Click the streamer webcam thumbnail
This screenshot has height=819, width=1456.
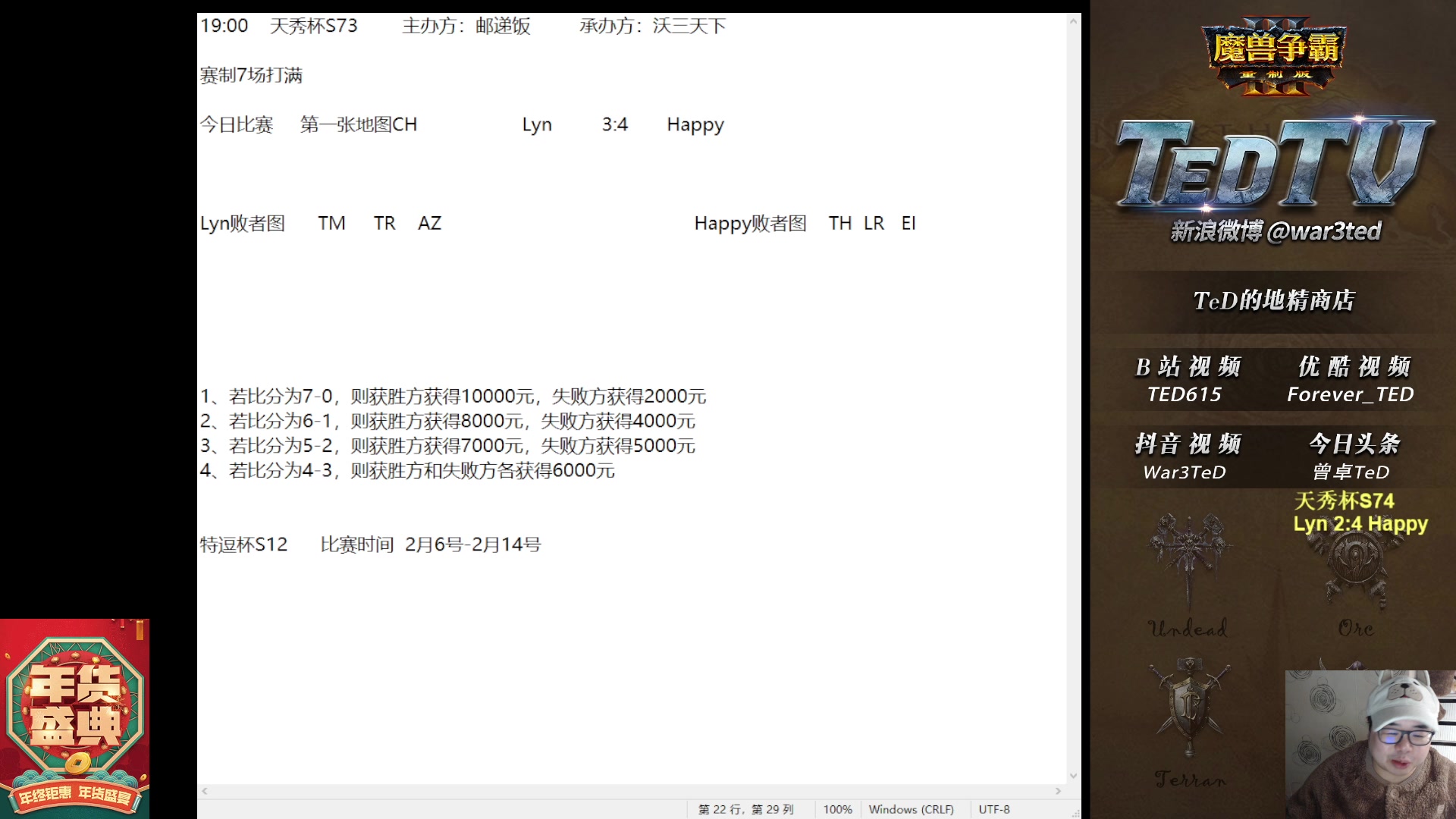coord(1370,744)
